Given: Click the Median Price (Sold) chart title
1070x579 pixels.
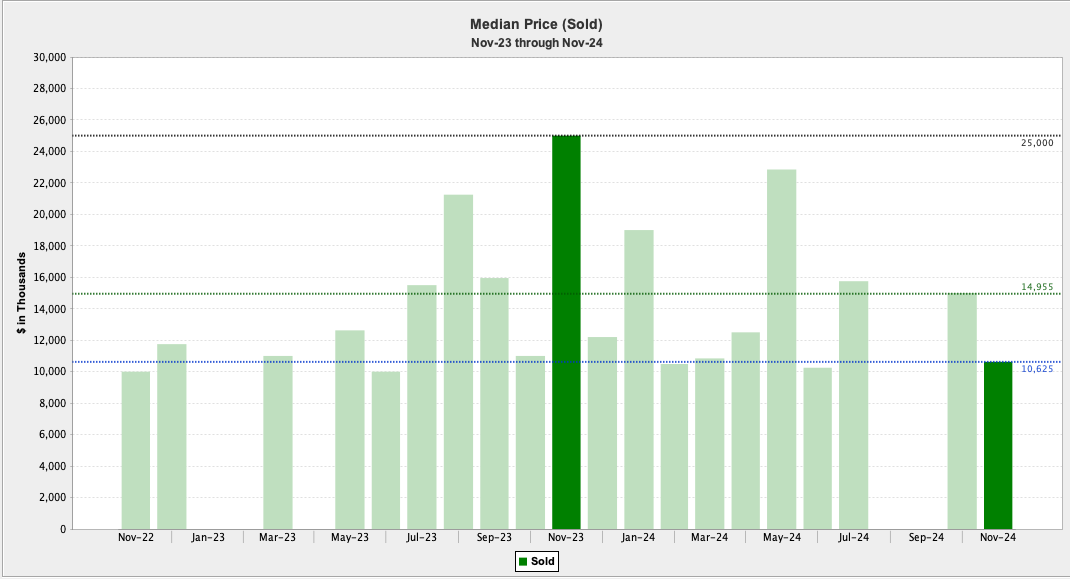Looking at the screenshot, I should point(536,24).
